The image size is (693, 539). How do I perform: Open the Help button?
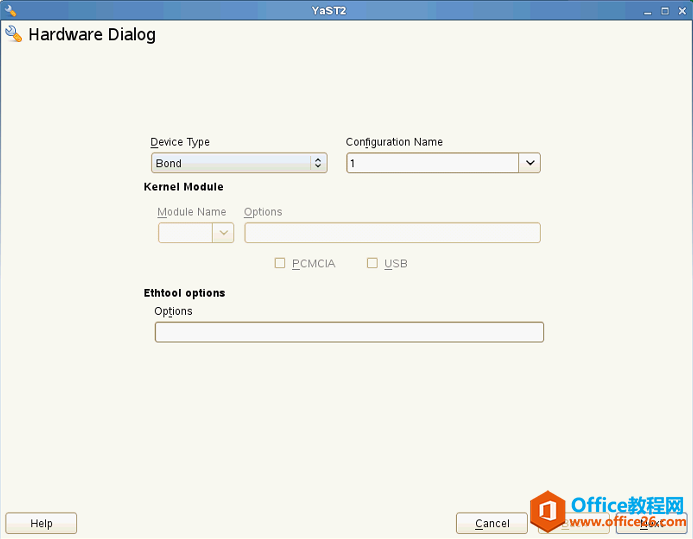click(x=41, y=523)
